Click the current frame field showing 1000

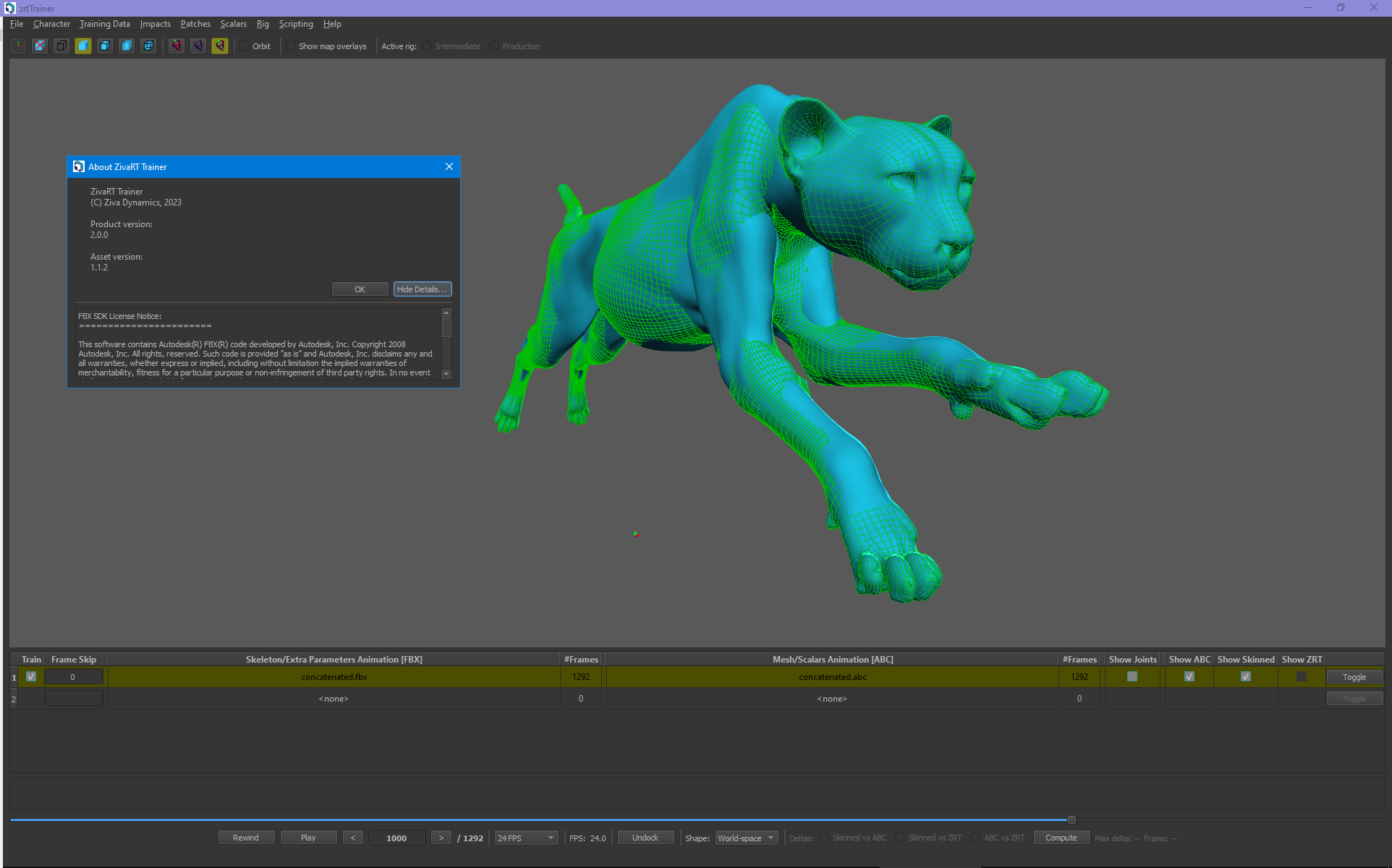tap(396, 838)
